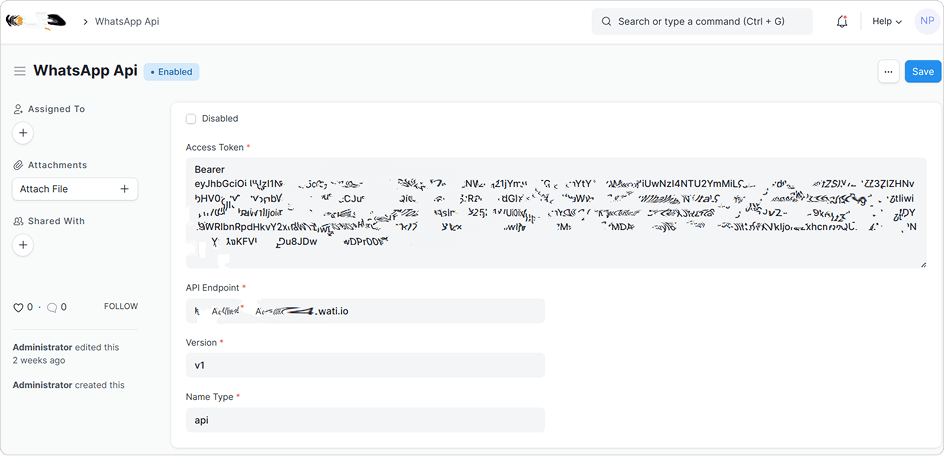The image size is (944, 456).
Task: Click the comment bubble icon
Action: point(51,307)
